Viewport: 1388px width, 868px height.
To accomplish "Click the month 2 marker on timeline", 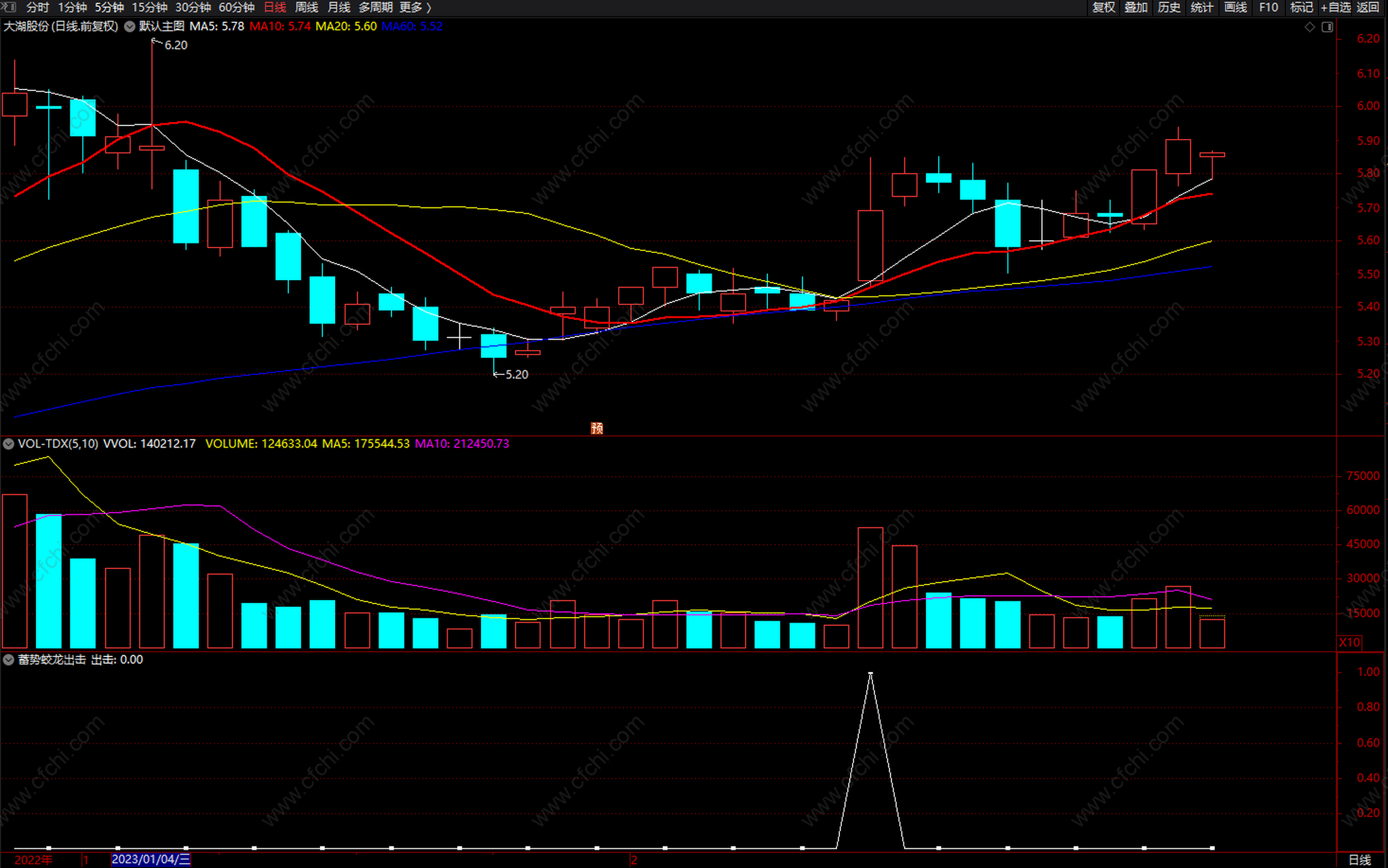I will [634, 860].
